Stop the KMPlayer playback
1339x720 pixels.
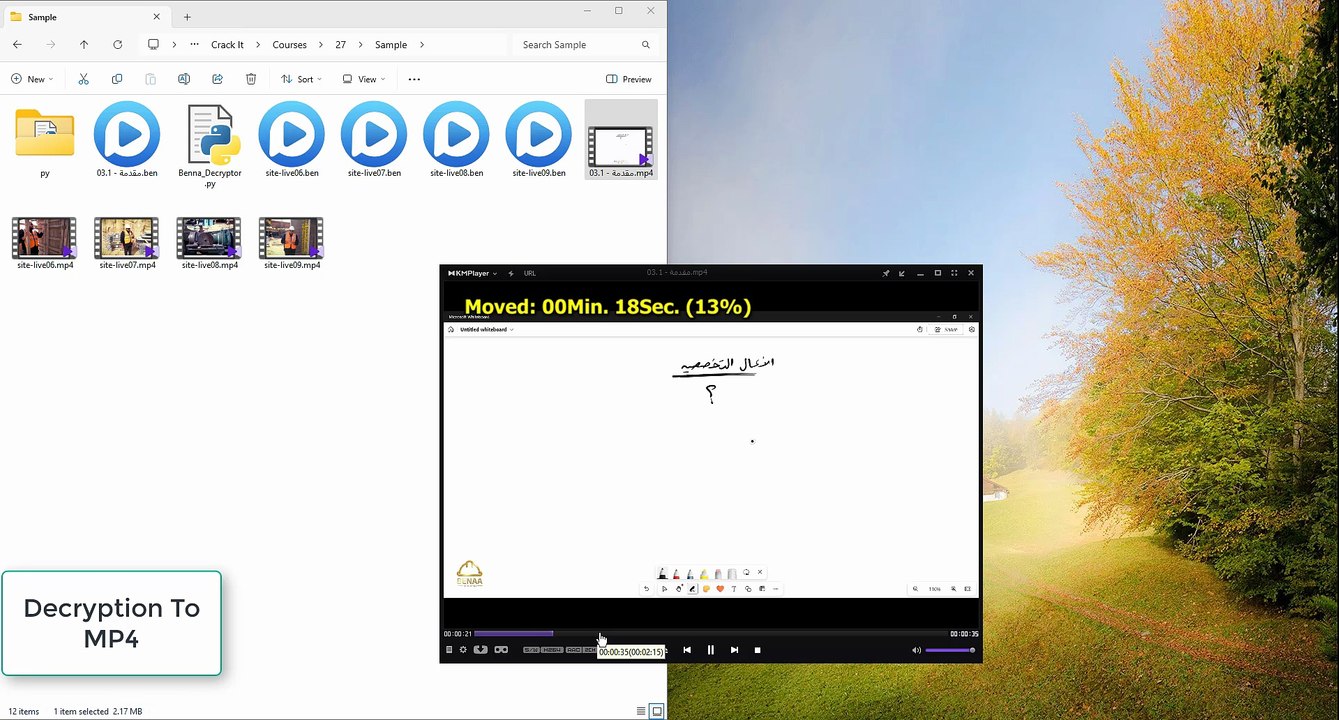pyautogui.click(x=757, y=650)
